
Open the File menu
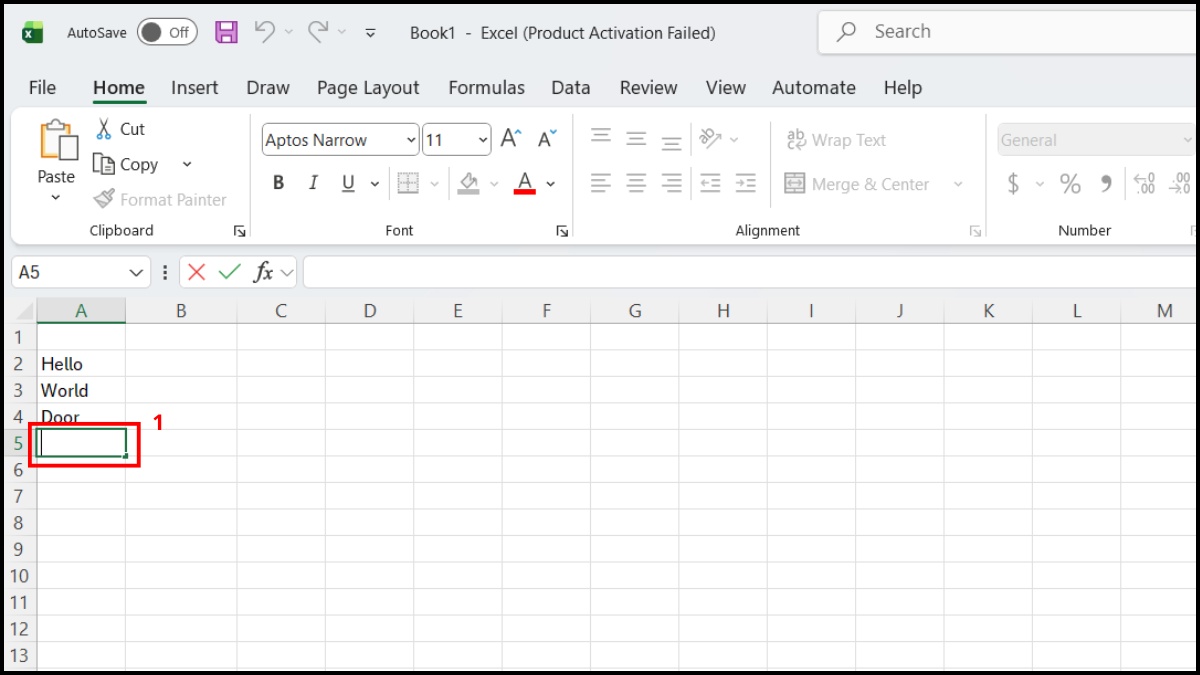42,88
